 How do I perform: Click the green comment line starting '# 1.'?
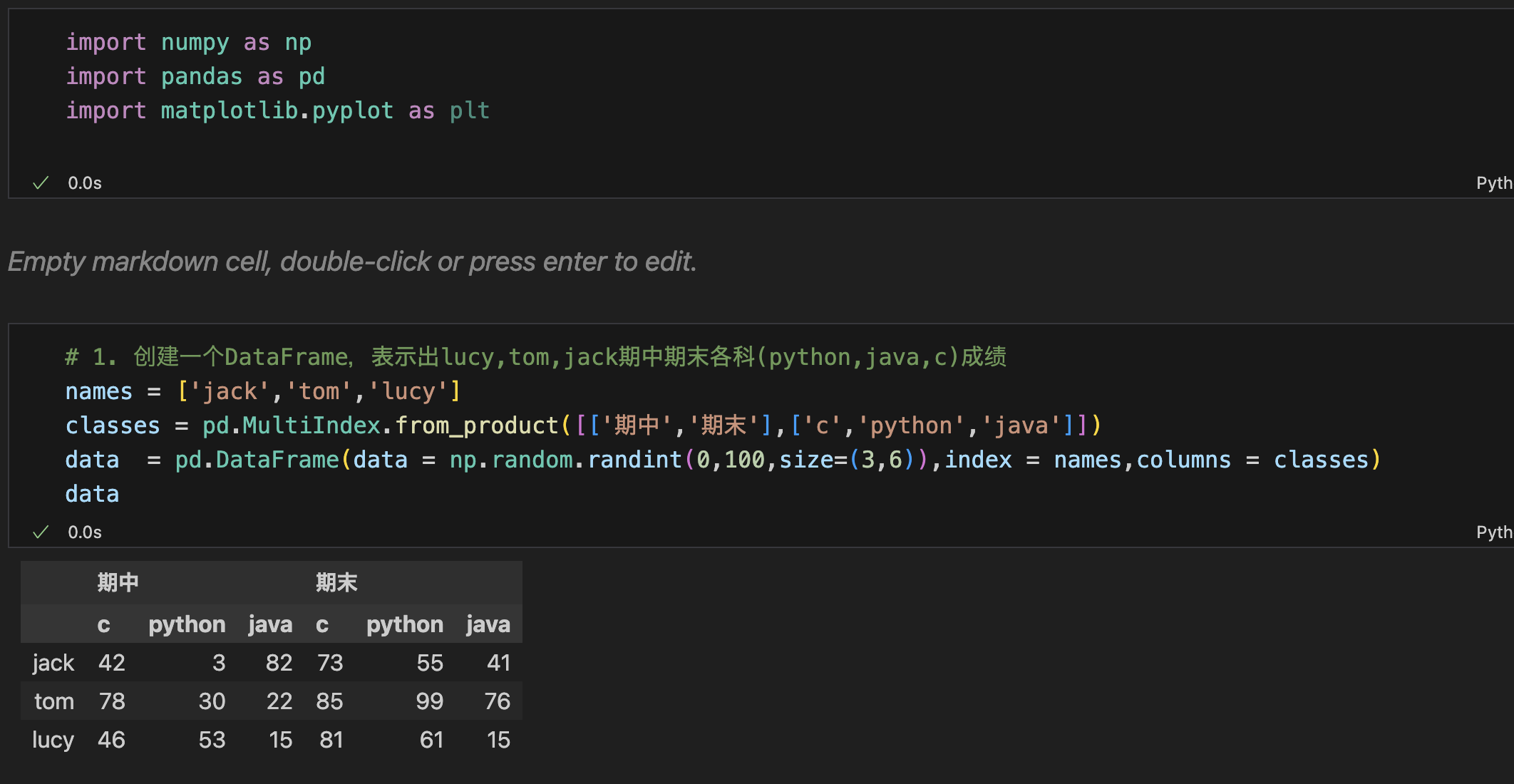535,356
